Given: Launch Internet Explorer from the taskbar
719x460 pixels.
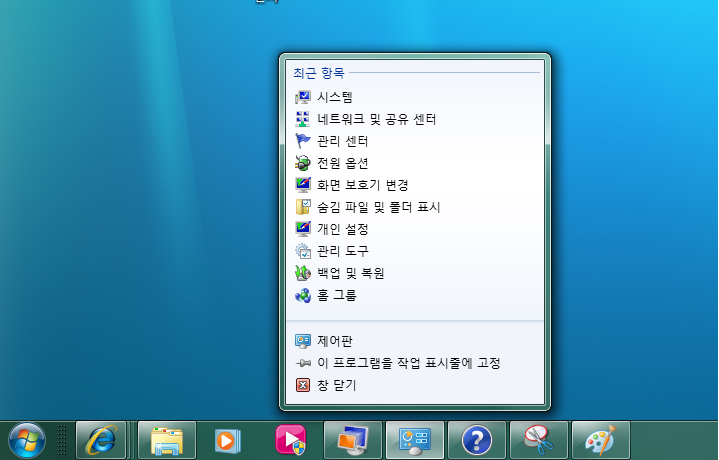Looking at the screenshot, I should click(101, 440).
